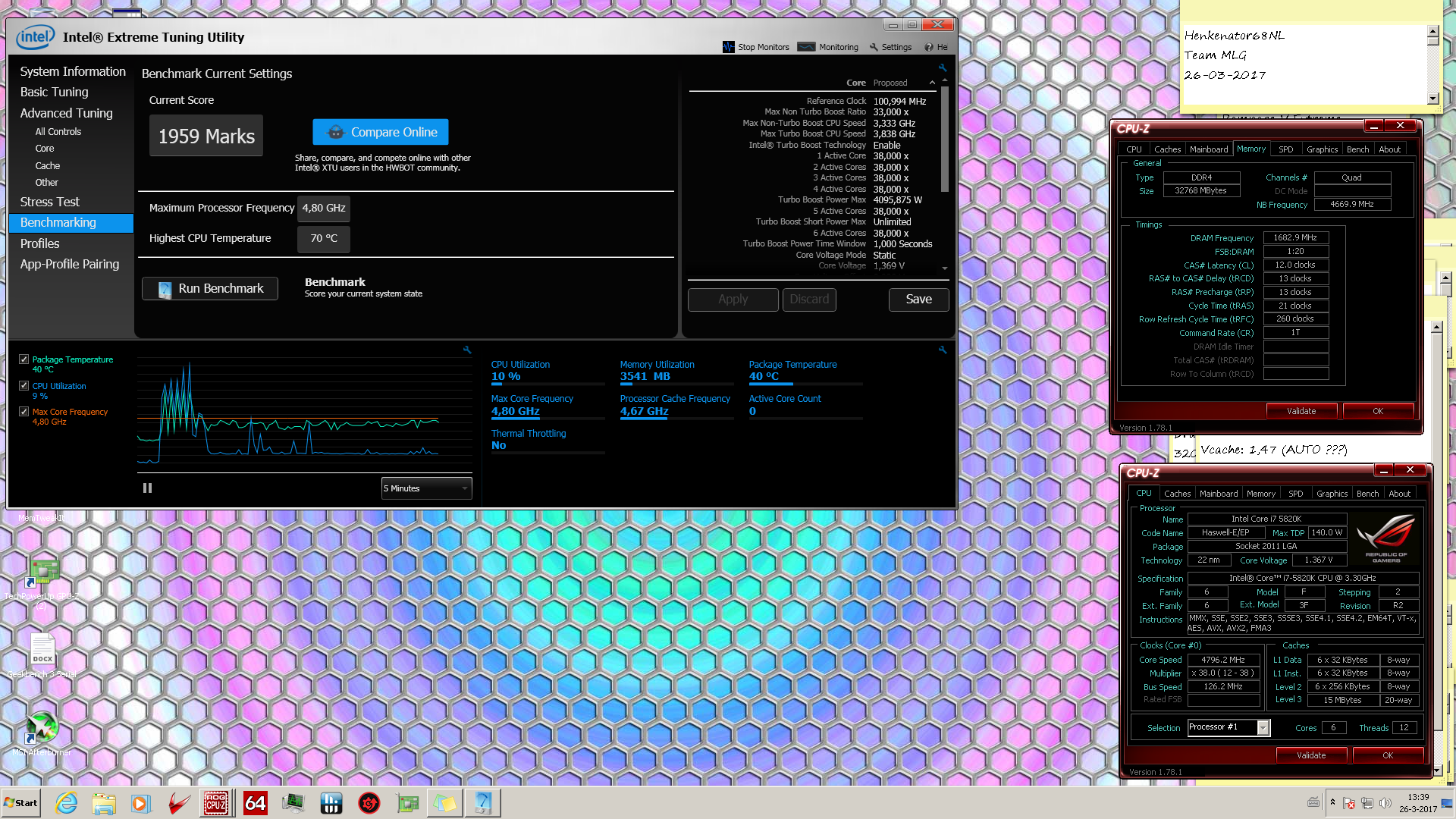Click the XTU settings list scrollbar thumb
The image size is (1456, 819).
coord(945,140)
